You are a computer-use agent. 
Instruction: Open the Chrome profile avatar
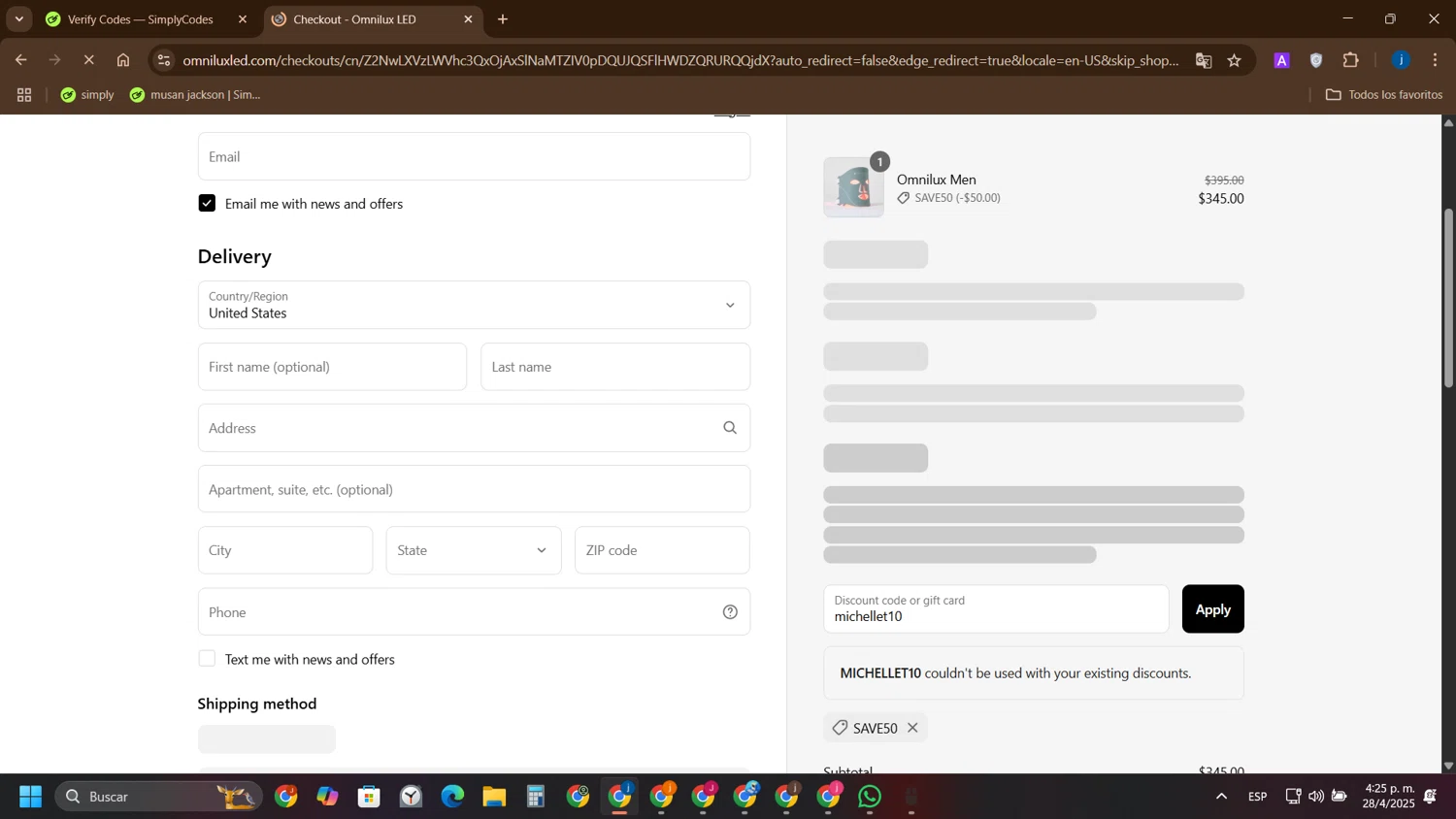point(1401,60)
